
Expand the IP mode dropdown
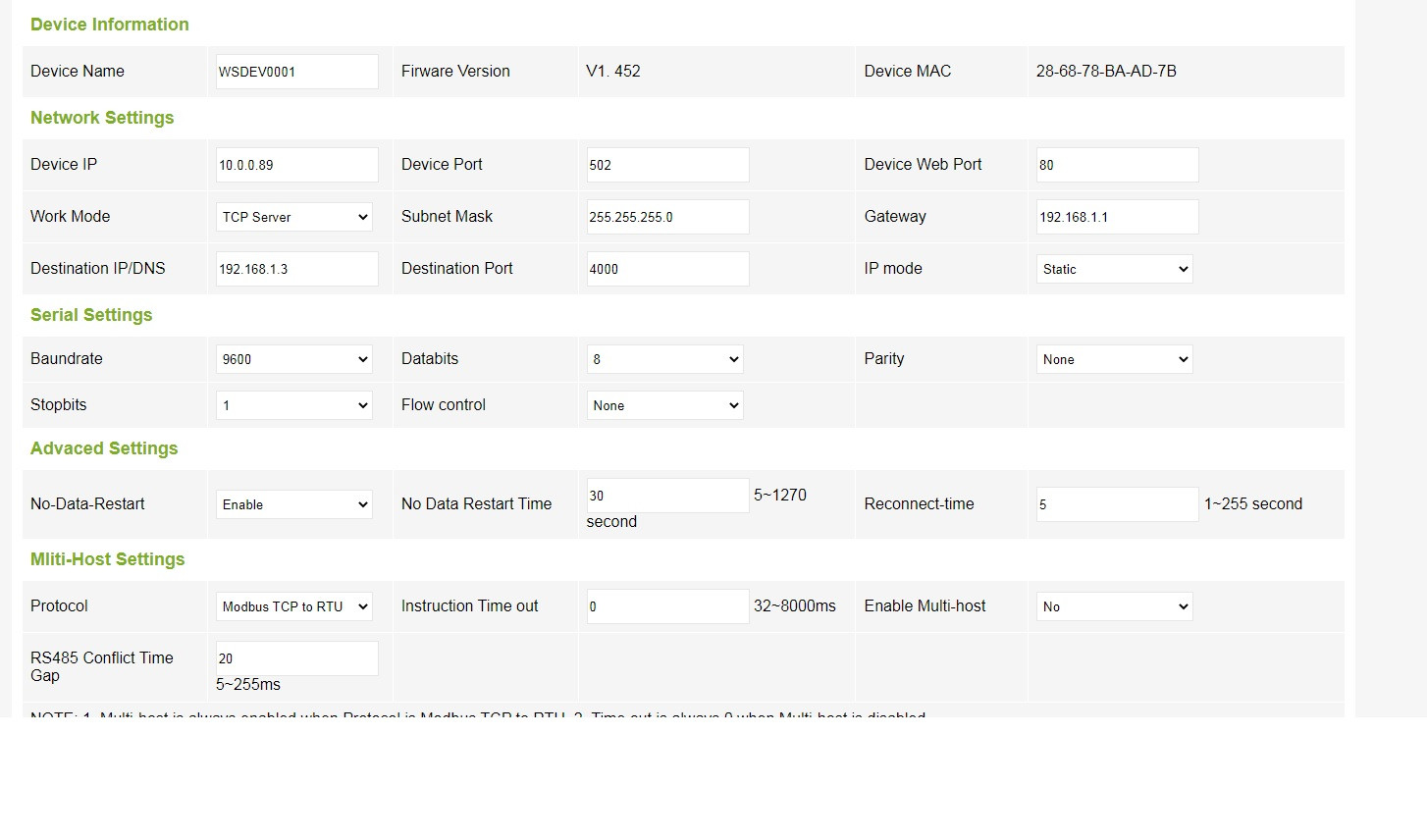1114,269
